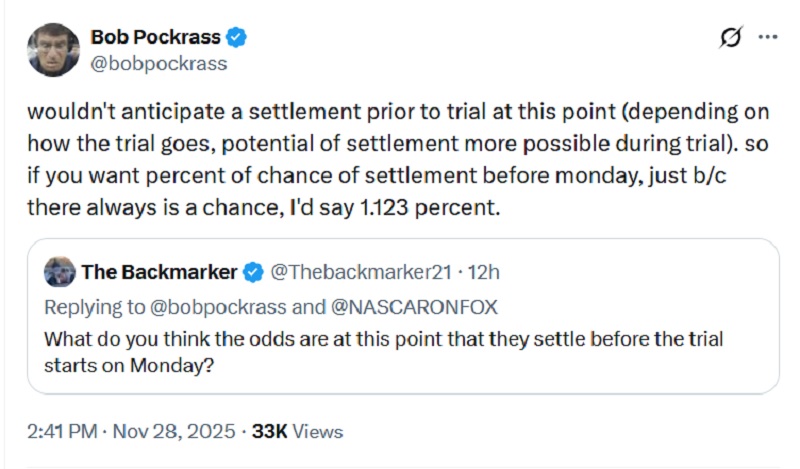View the 33K Views count
Viewport: 800px width, 469px height.
point(297,432)
